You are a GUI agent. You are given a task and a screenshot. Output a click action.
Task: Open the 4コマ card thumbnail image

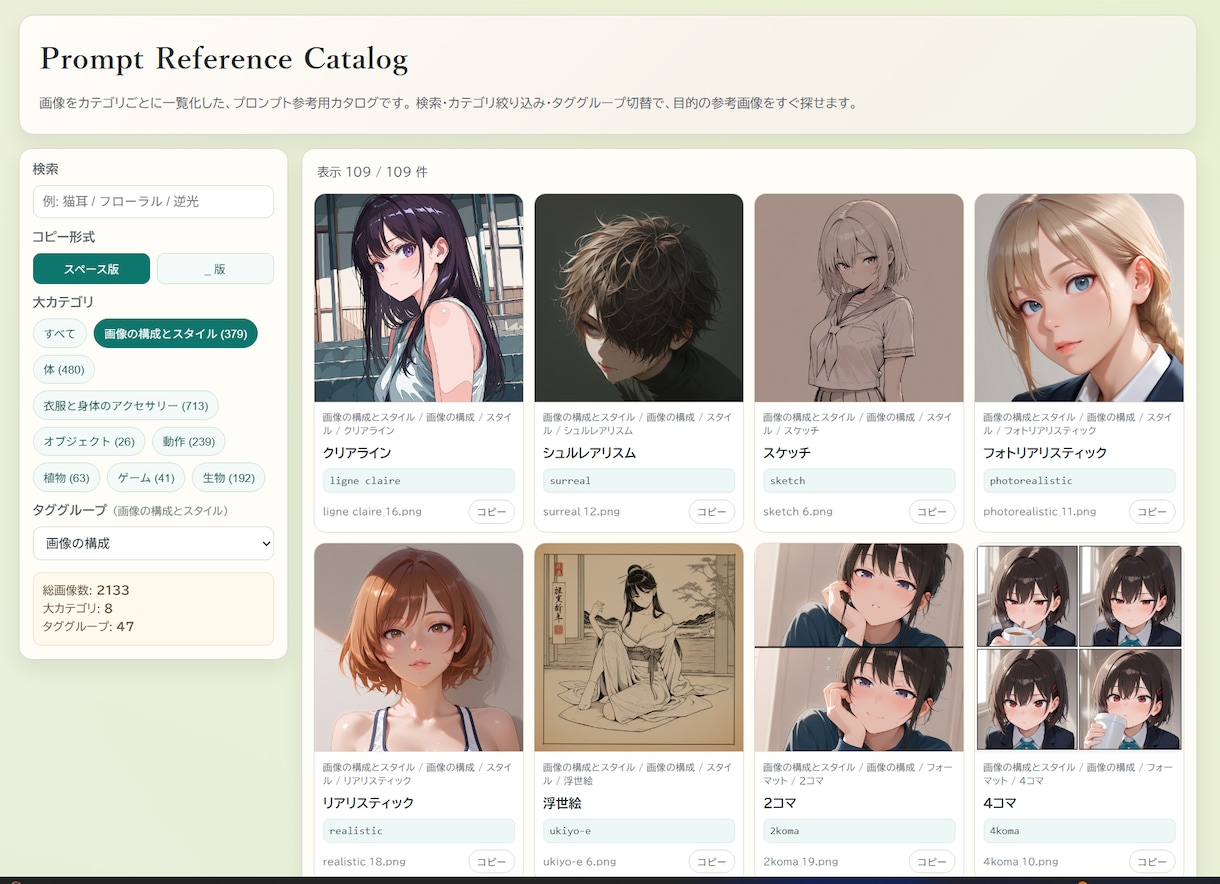(x=1079, y=648)
